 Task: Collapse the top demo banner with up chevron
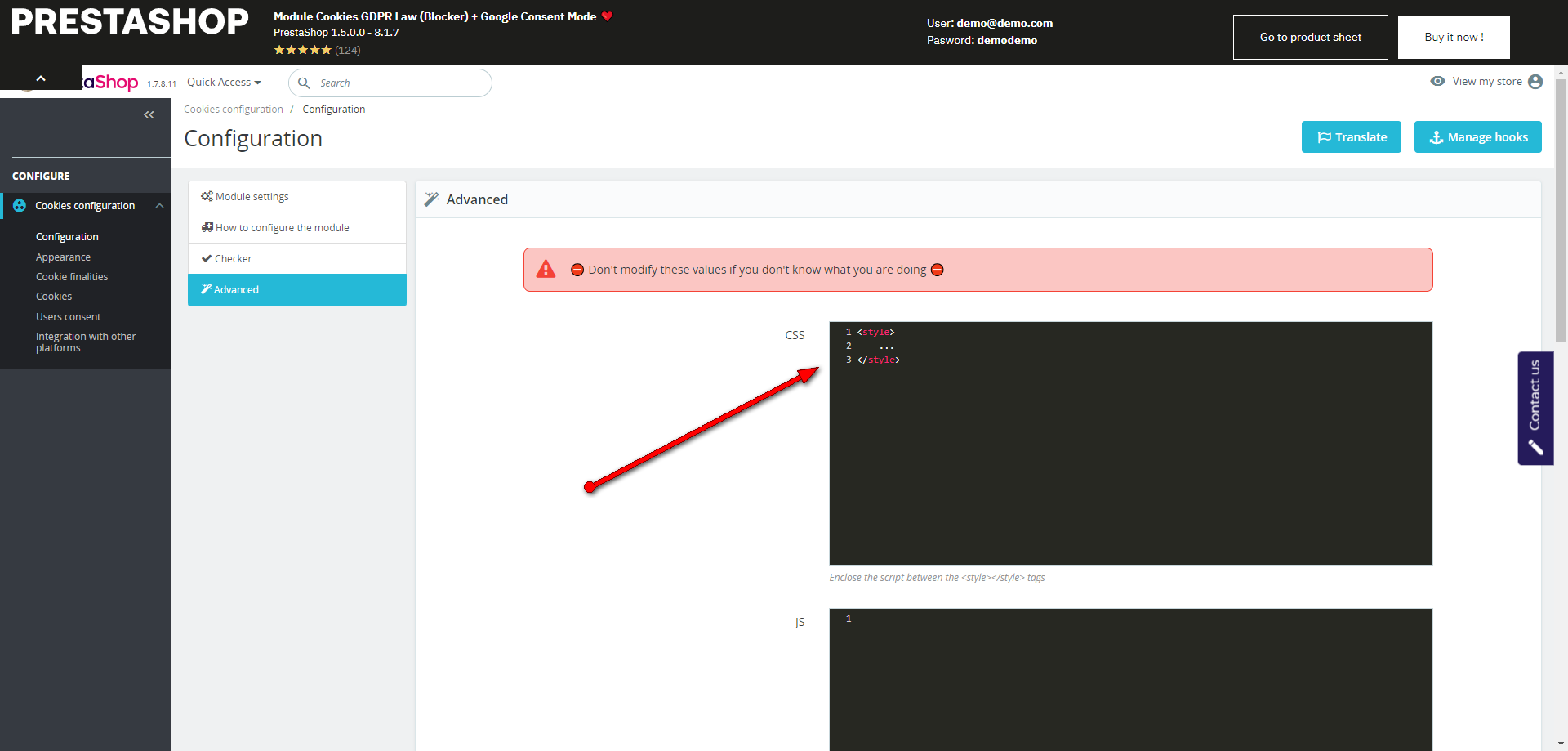41,78
